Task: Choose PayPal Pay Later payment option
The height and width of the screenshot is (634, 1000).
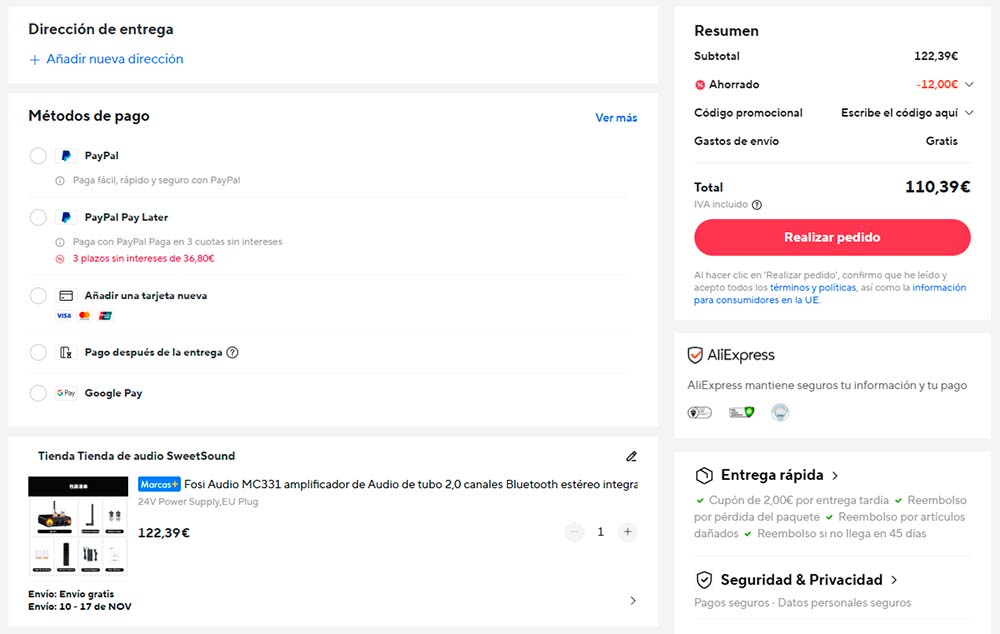Action: [x=38, y=217]
